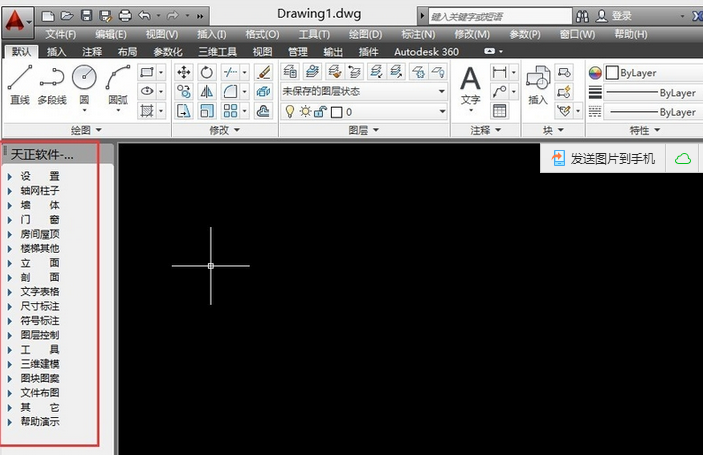Click the Trim tool icon
703x455 pixels.
pos(230,72)
